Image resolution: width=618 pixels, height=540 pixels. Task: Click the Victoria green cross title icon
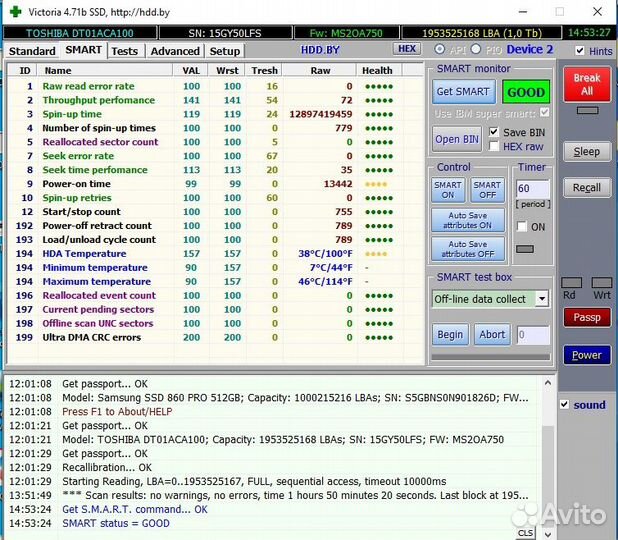[14, 11]
